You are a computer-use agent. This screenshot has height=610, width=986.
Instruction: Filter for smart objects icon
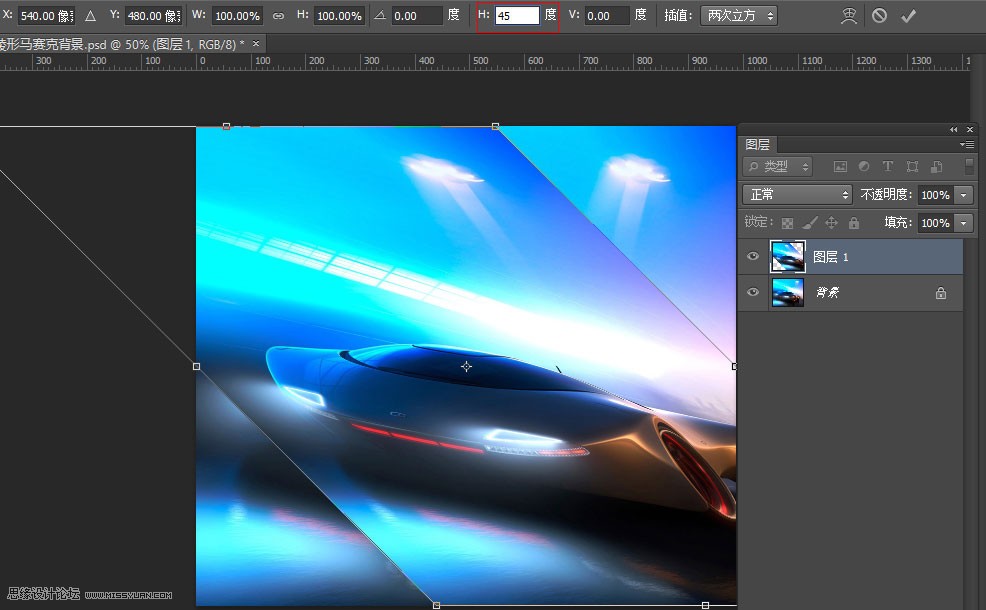(936, 166)
